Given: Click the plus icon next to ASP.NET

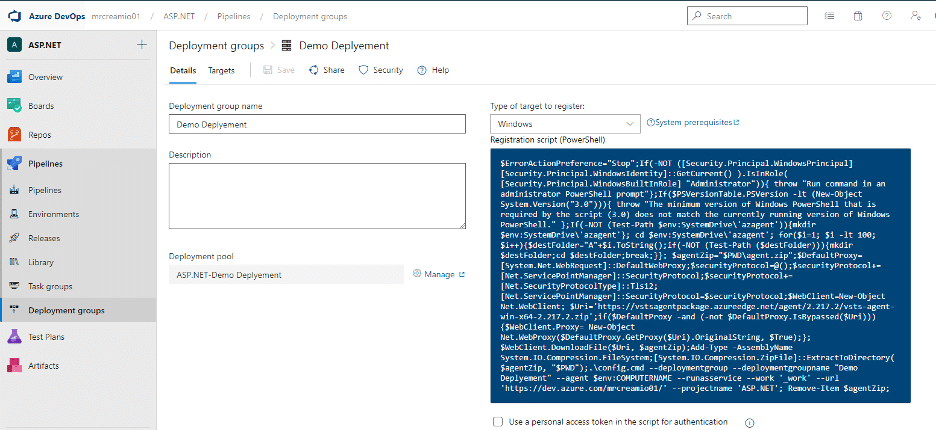Looking at the screenshot, I should [x=141, y=44].
